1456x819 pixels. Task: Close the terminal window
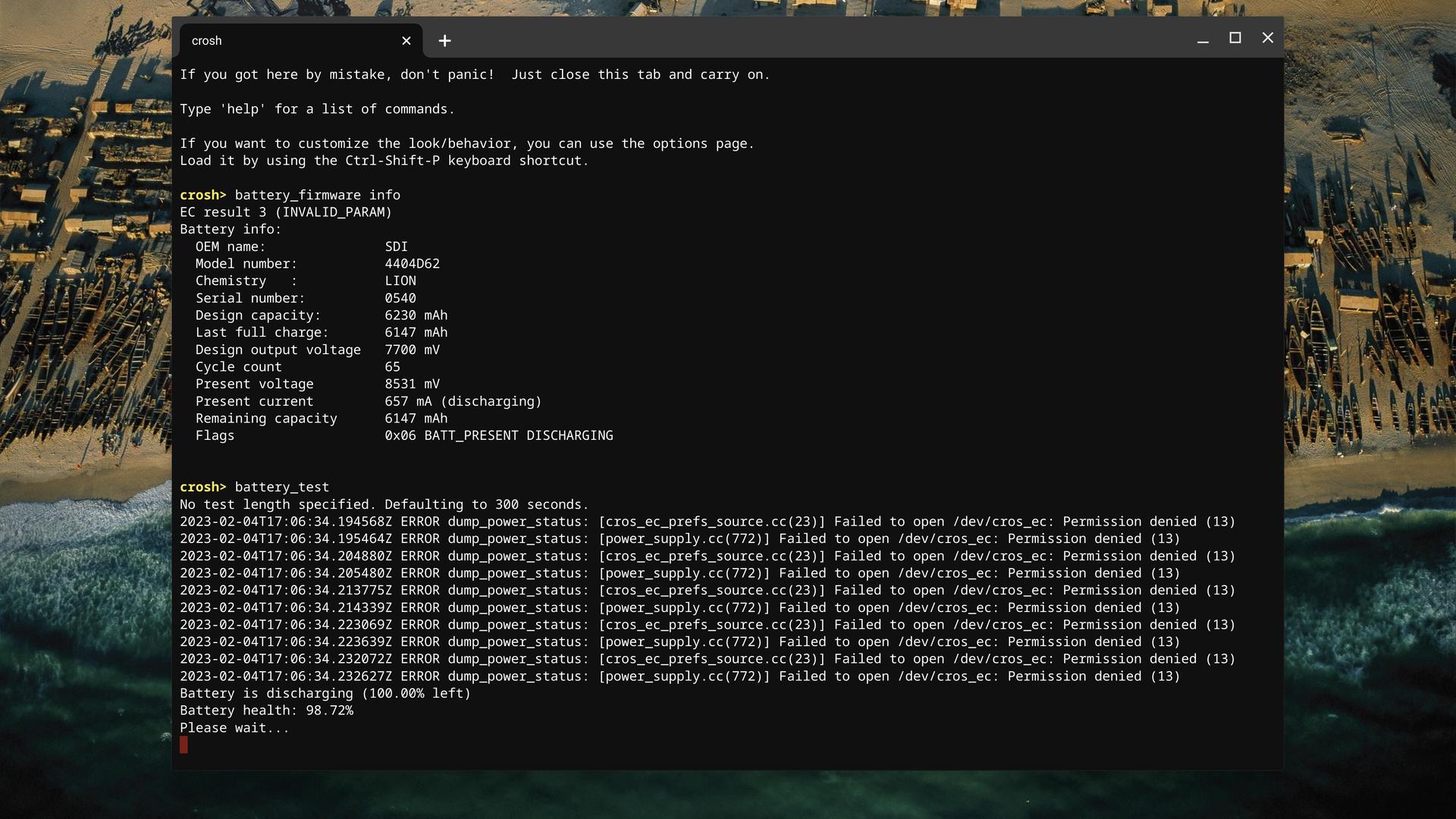tap(1268, 38)
